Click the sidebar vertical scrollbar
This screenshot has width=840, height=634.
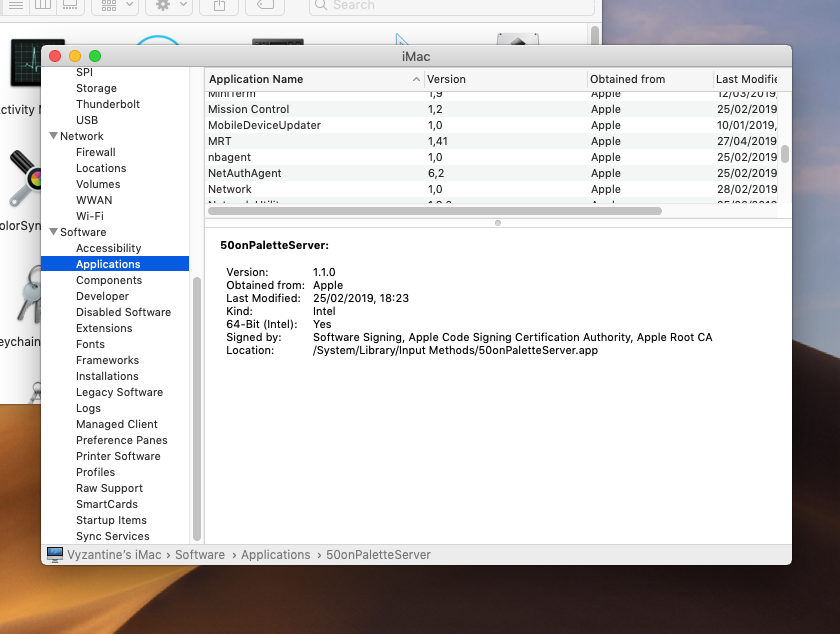coord(197,409)
